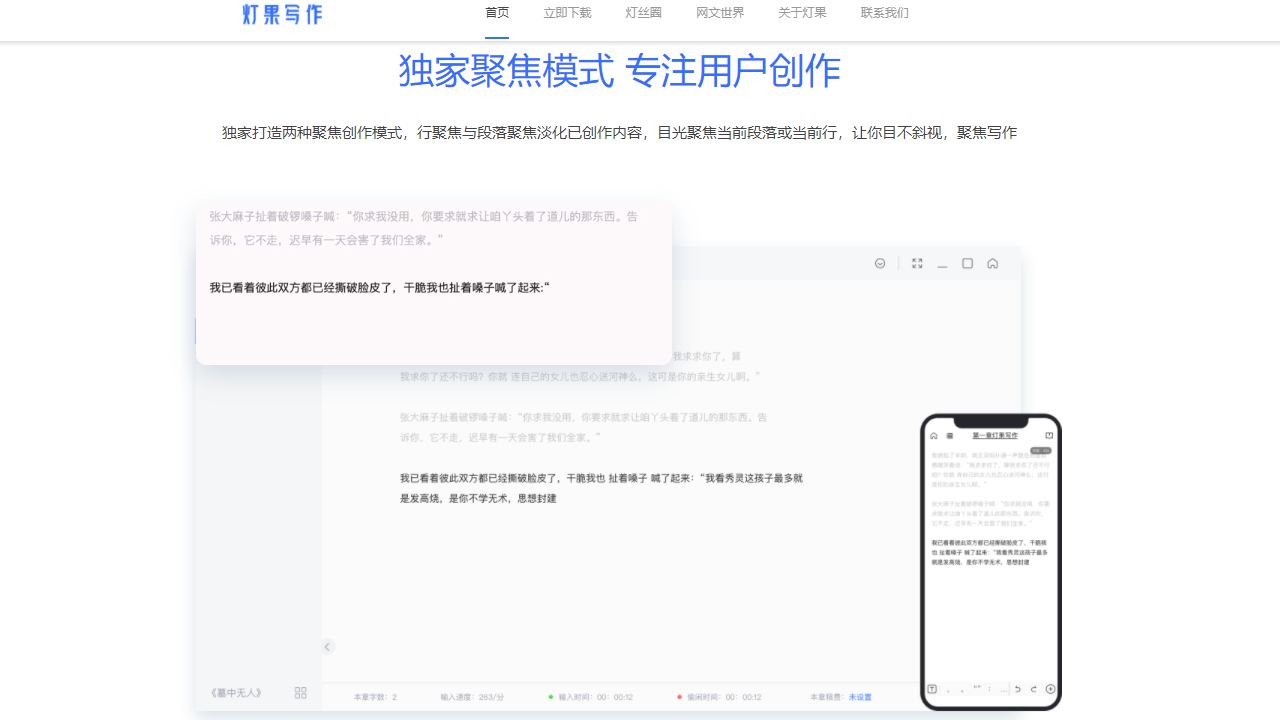Switch to the 网文世界 tab
Screen dimensions: 1280x720
[x=720, y=13]
